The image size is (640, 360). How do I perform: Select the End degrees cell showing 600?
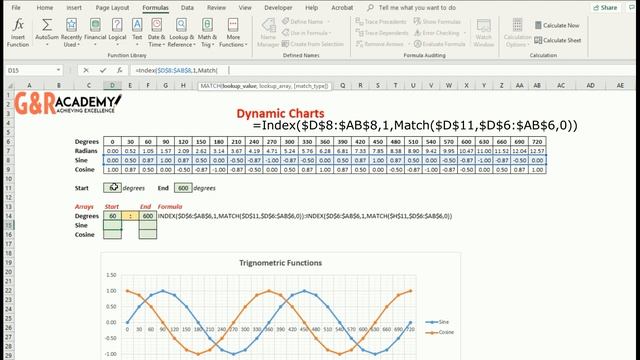click(183, 188)
